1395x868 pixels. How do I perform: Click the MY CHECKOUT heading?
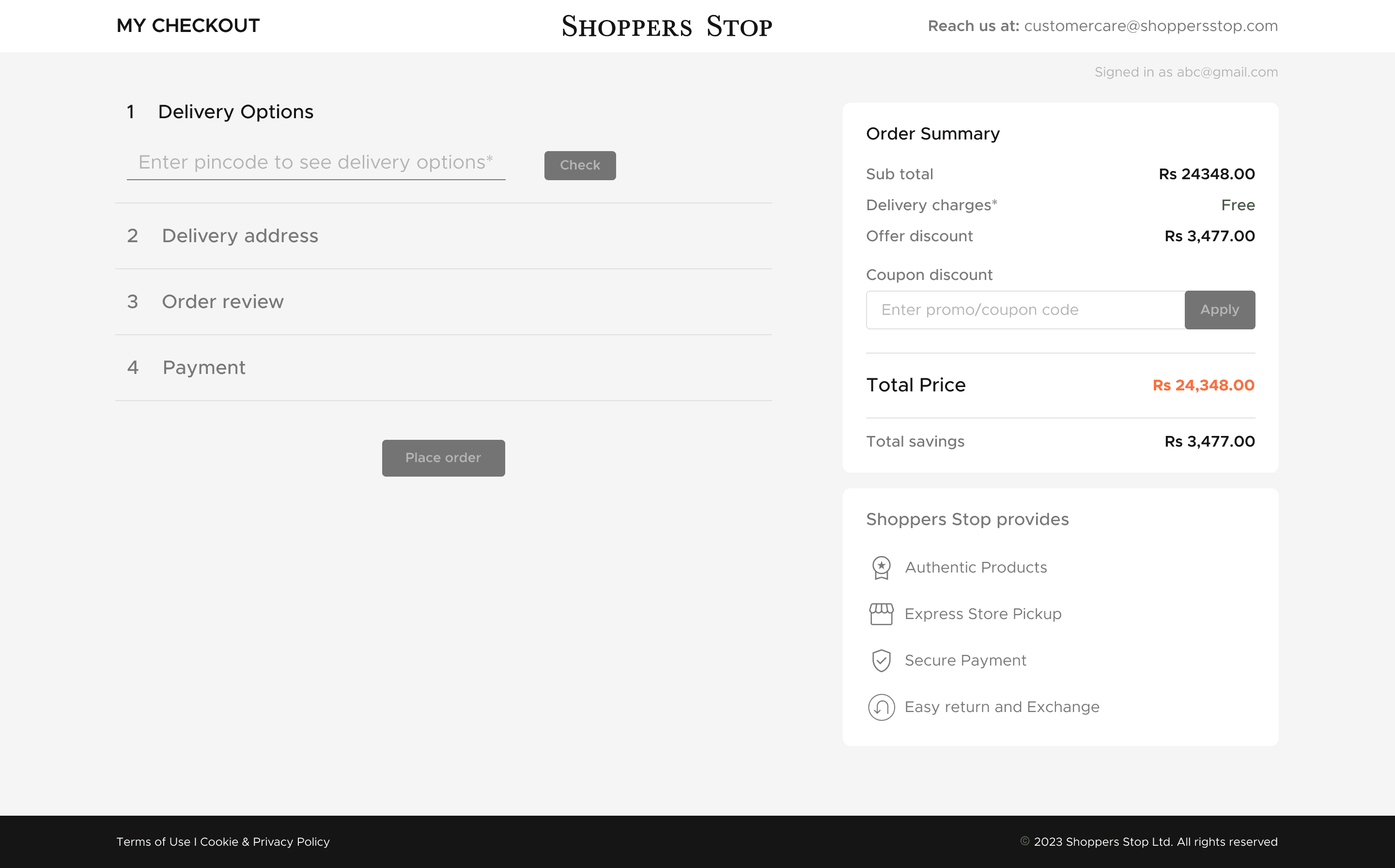188,26
